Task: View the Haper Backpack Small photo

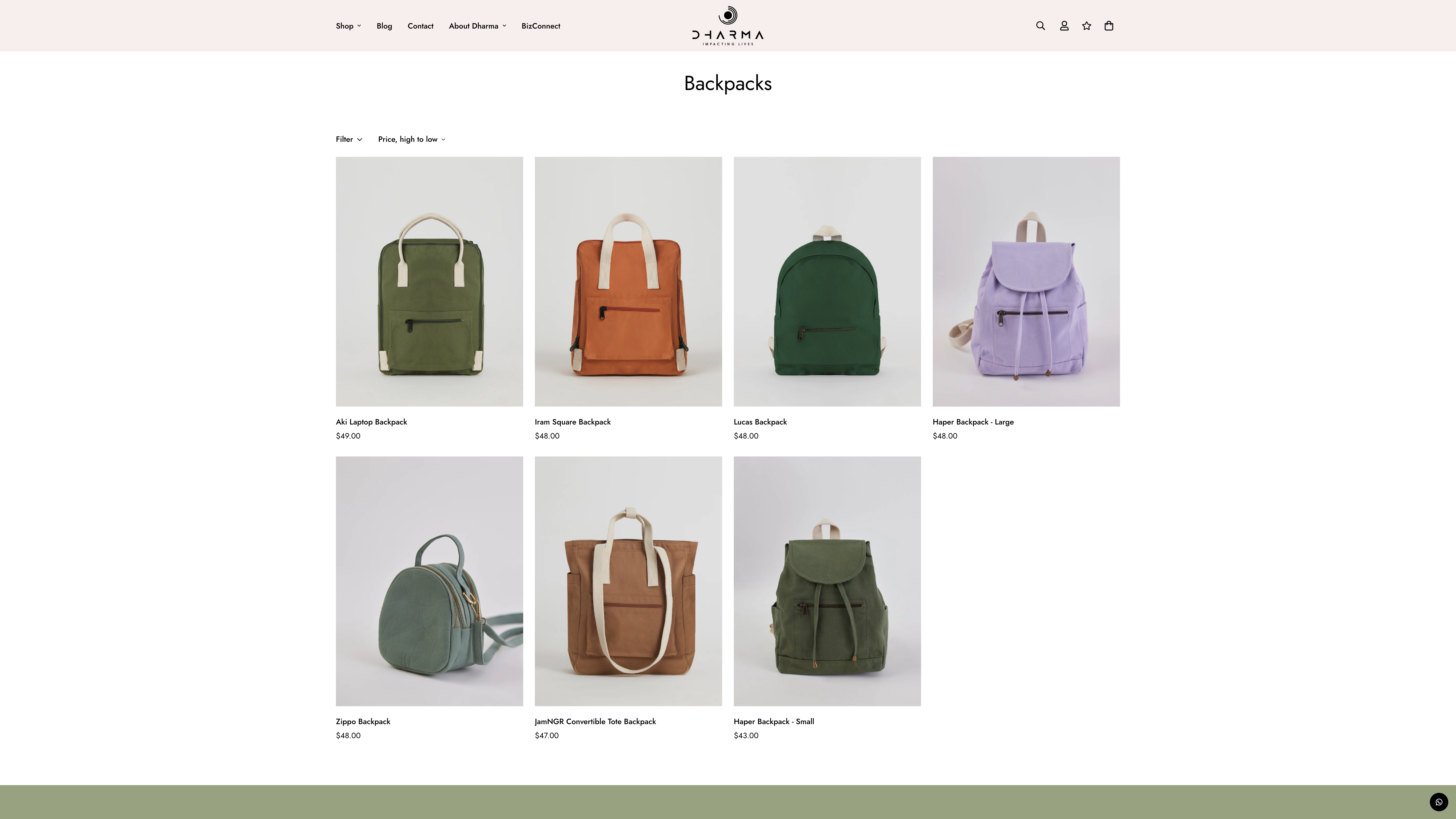Action: click(x=827, y=581)
